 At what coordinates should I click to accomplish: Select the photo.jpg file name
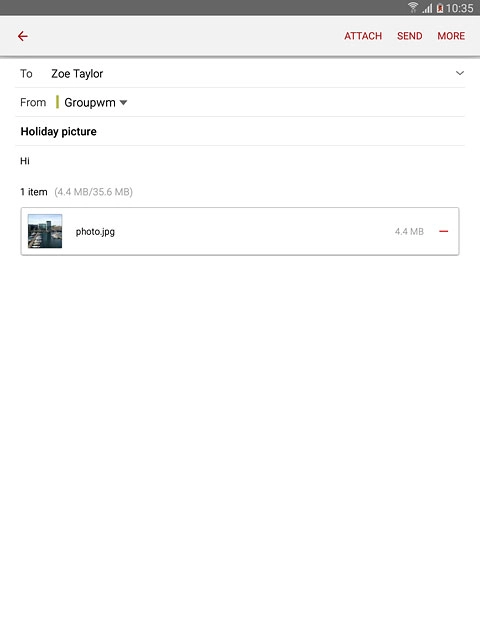click(x=95, y=231)
